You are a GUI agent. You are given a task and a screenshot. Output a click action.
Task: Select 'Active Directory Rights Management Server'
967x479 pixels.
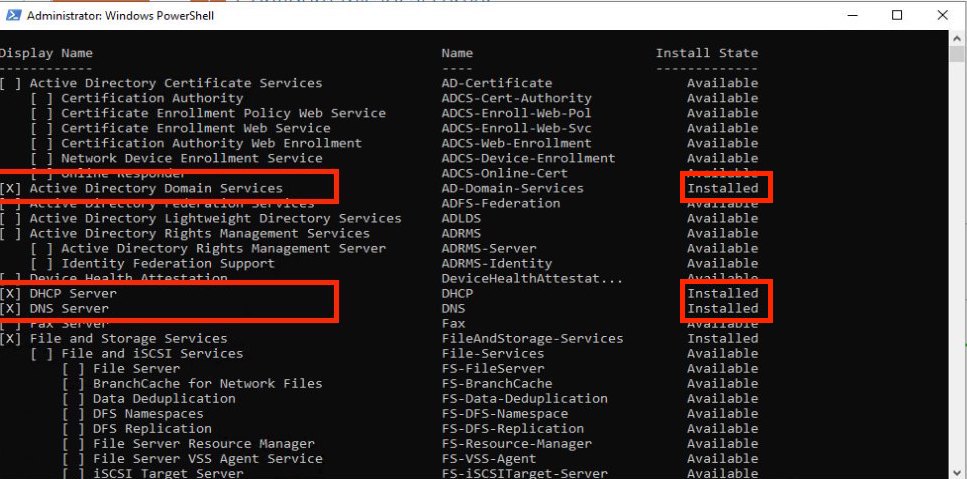click(x=223, y=248)
